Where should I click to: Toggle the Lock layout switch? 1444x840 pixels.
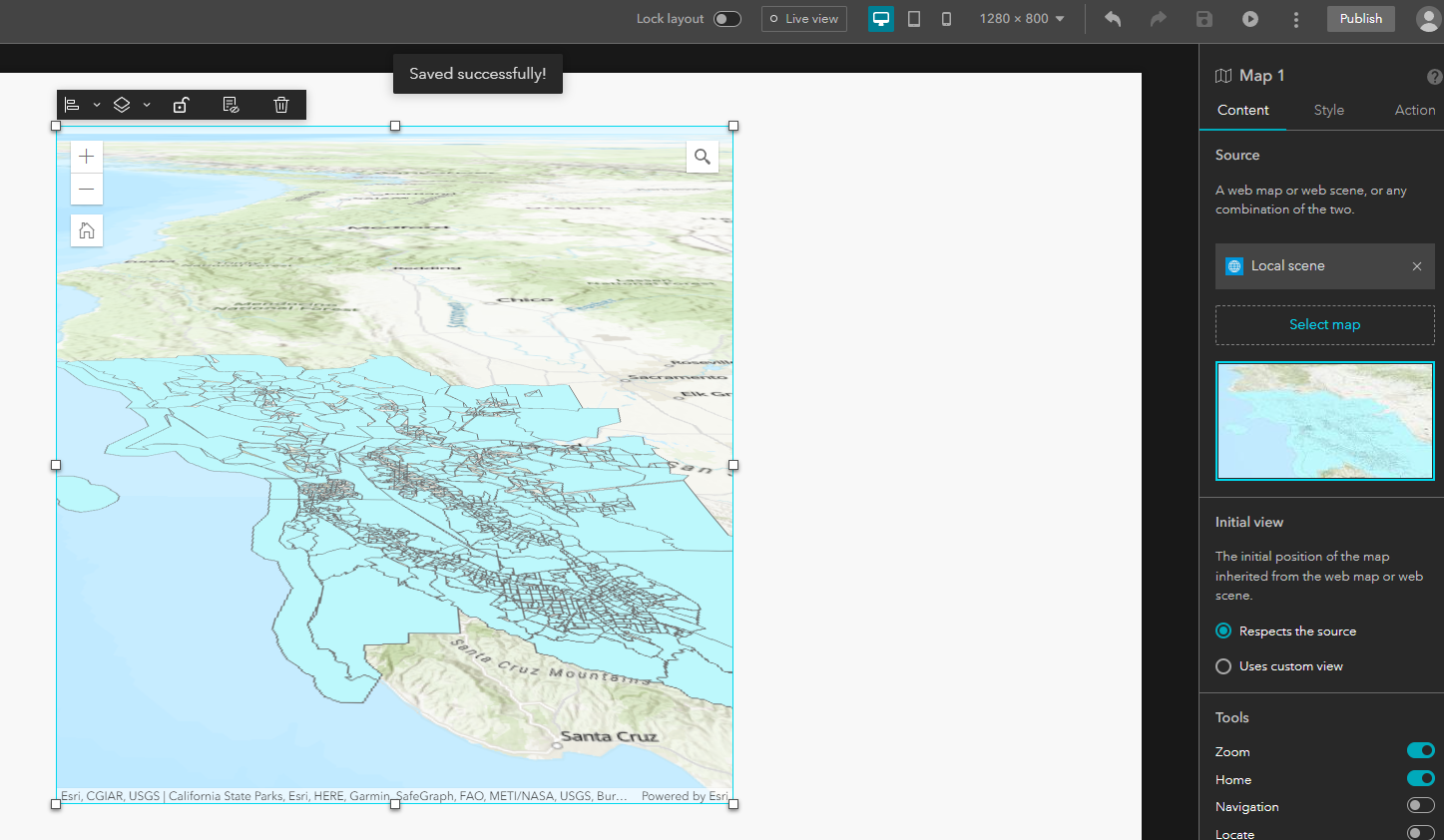[727, 18]
